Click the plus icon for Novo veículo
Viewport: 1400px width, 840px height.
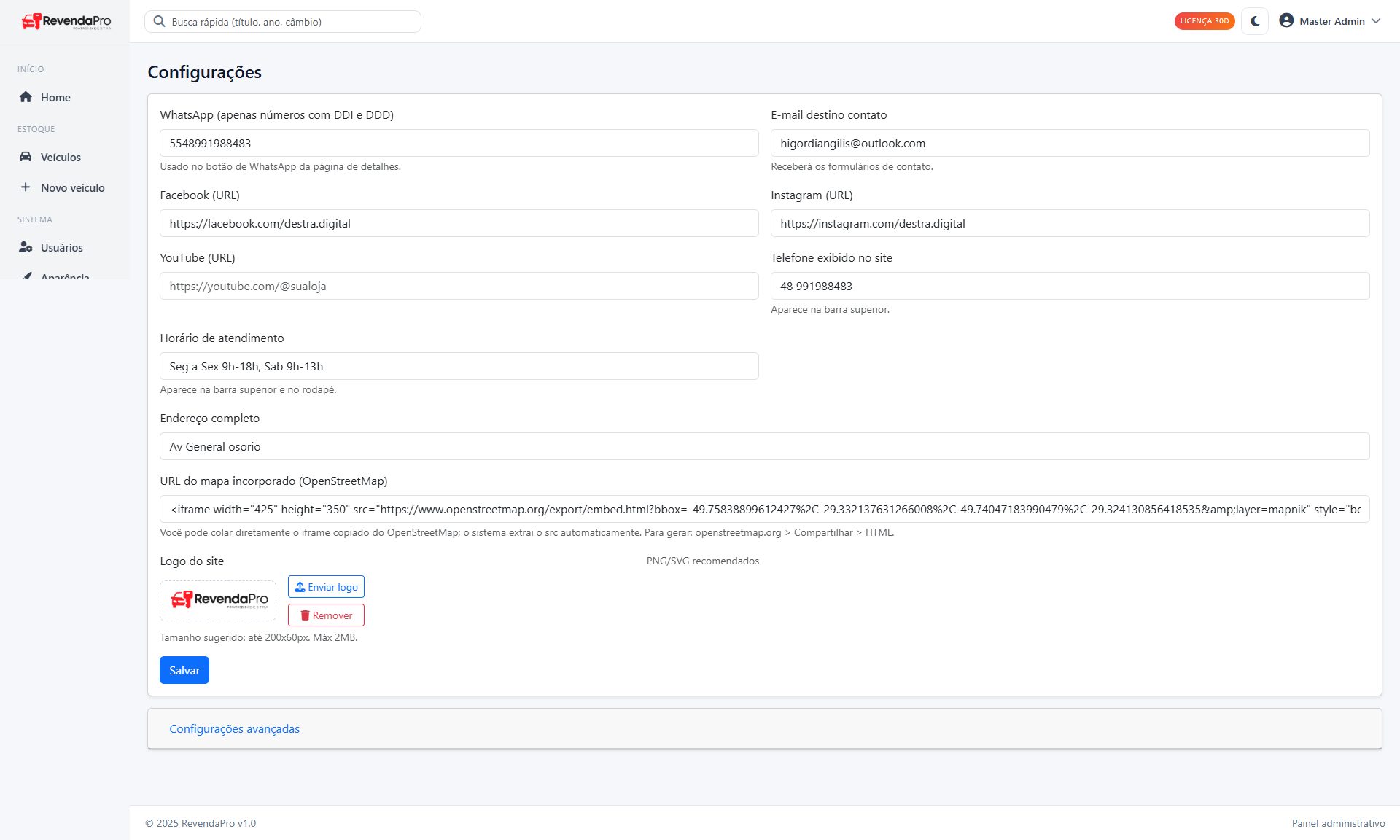pos(26,187)
